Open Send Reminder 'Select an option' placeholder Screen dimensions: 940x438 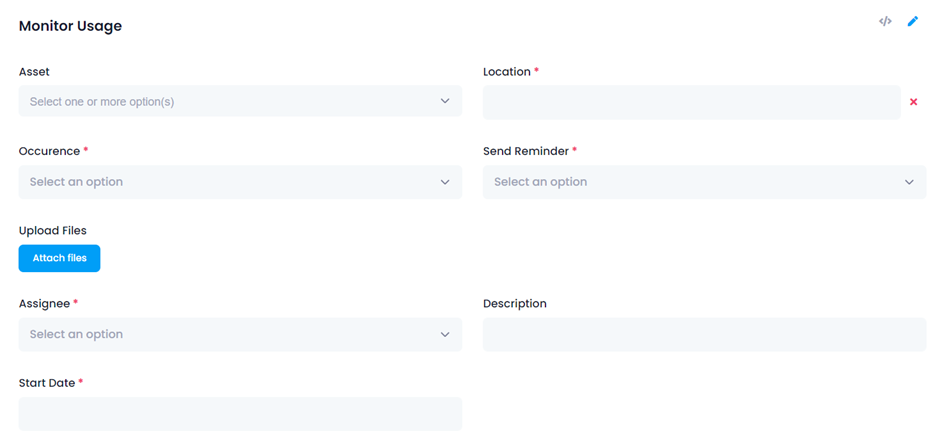coord(540,182)
